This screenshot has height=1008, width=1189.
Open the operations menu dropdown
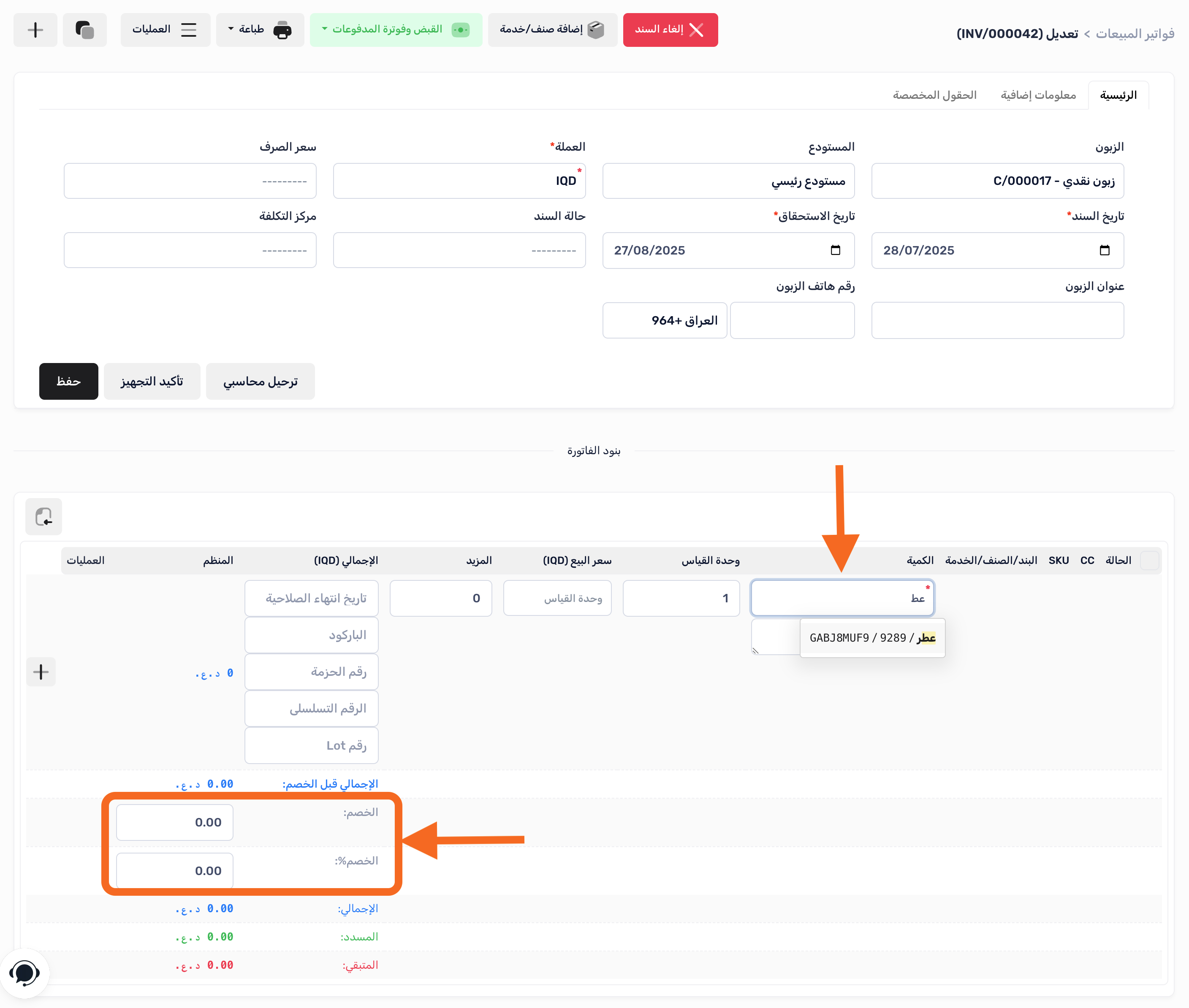(165, 30)
